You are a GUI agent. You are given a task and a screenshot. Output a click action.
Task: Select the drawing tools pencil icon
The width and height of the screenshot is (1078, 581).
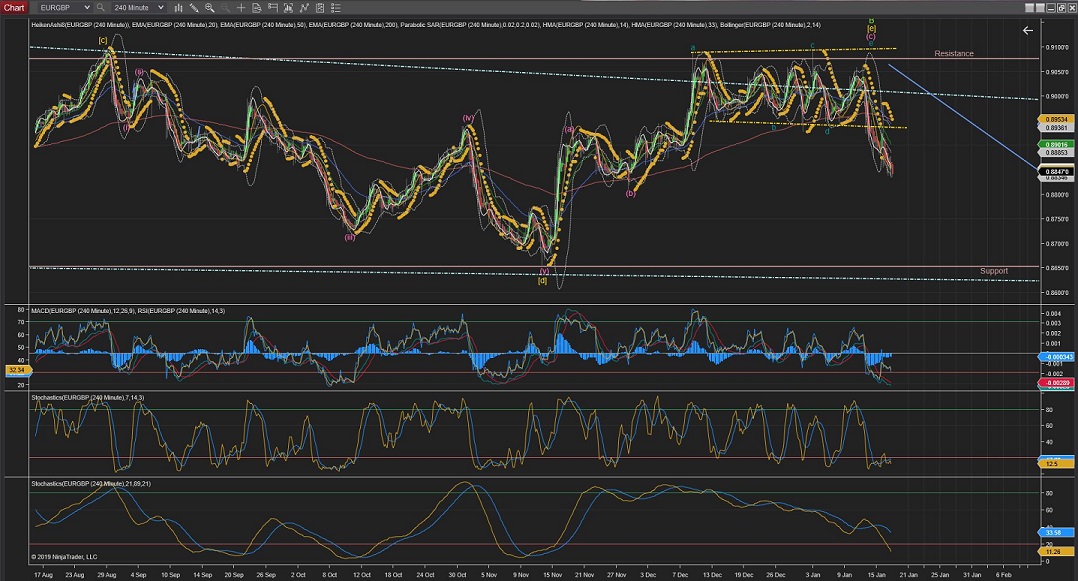[195, 8]
